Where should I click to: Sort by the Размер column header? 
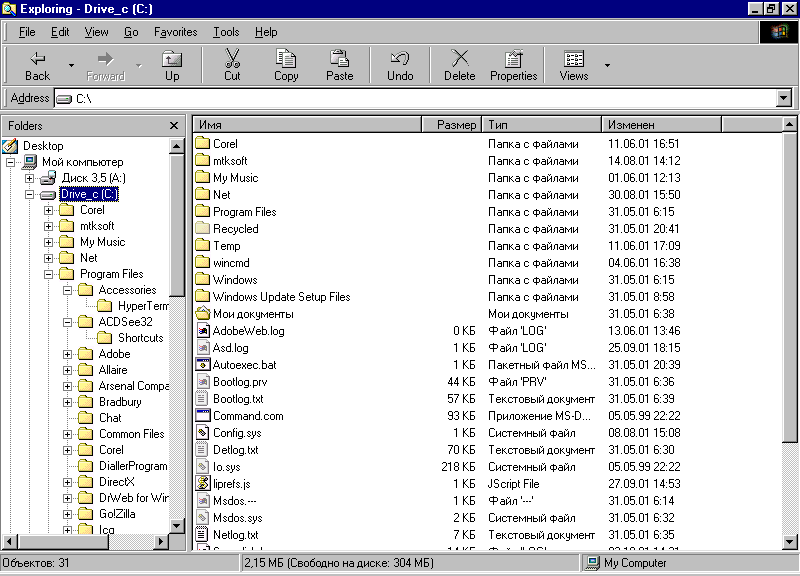[x=452, y=124]
